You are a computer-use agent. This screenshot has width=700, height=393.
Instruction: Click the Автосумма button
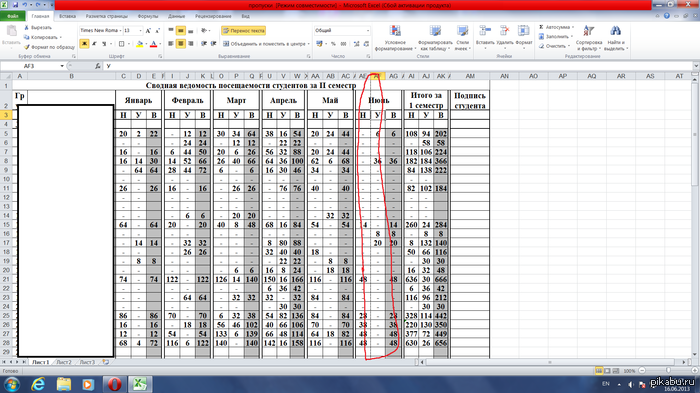556,27
